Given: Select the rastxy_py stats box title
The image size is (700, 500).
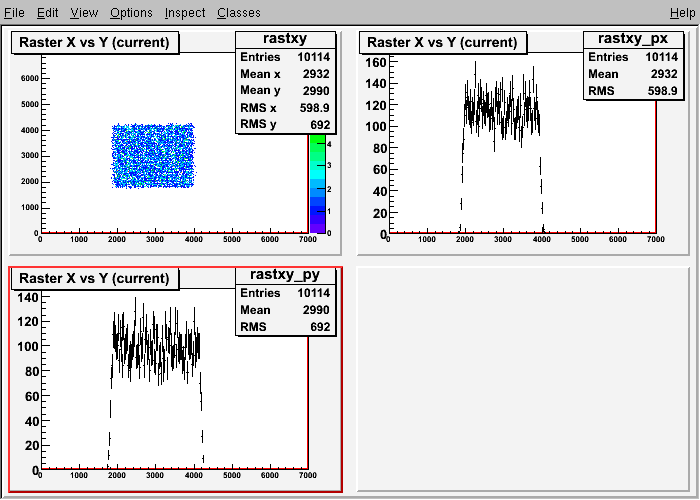Looking at the screenshot, I should coord(285,275).
